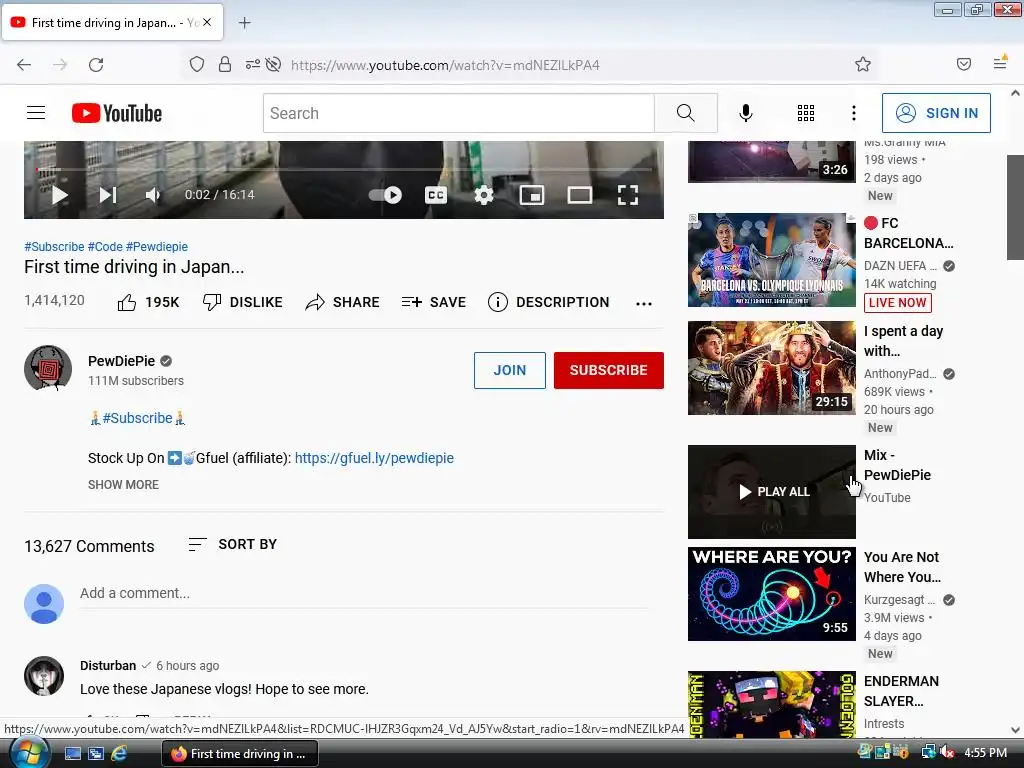Reload the current page
Image resolution: width=1024 pixels, height=768 pixels.
[x=96, y=65]
